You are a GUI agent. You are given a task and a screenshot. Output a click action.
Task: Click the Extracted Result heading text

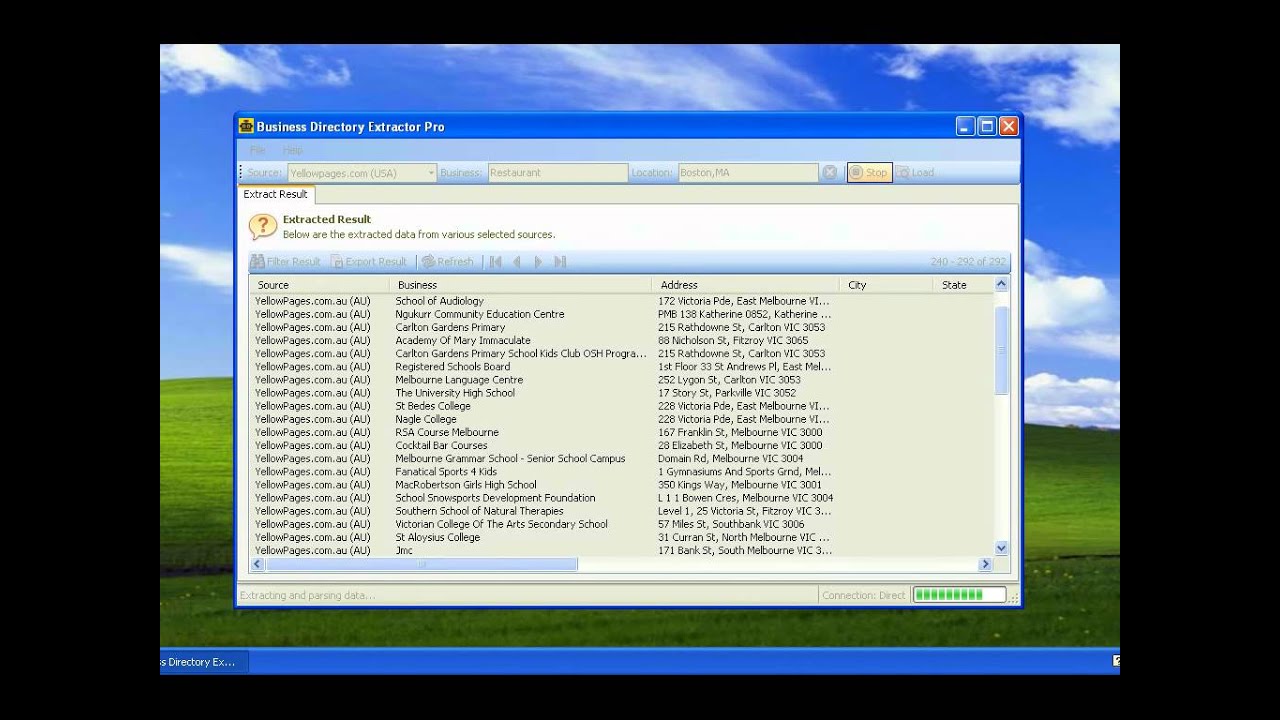[327, 219]
